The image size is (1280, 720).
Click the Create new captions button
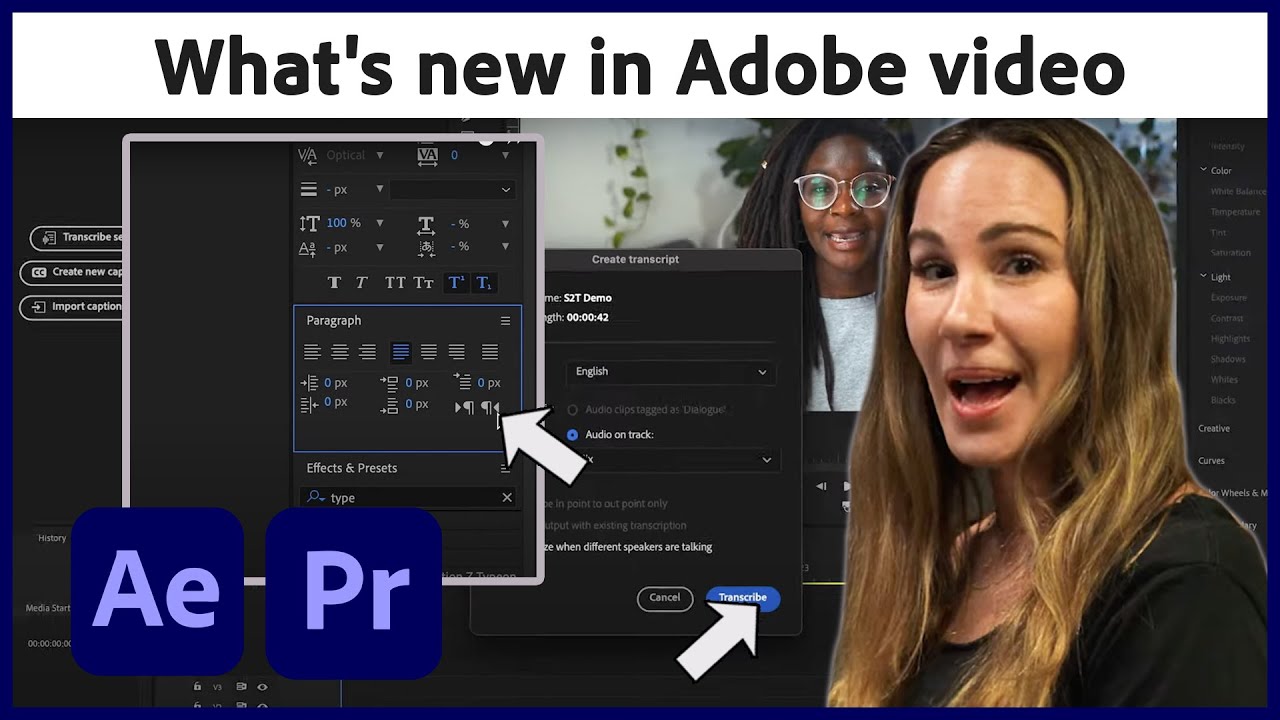(71, 272)
